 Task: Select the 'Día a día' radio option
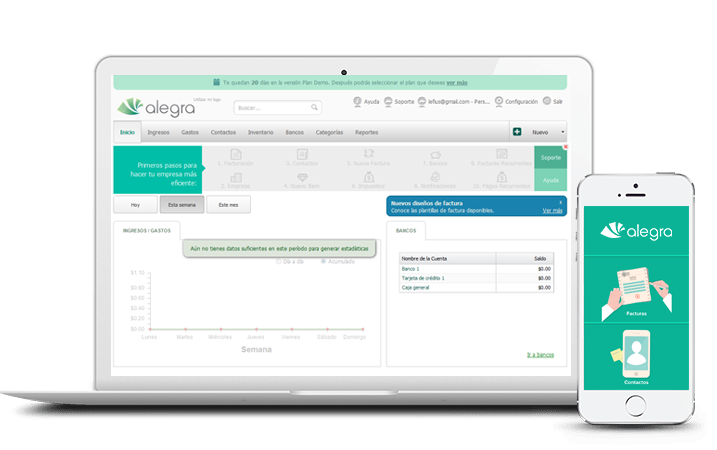click(x=278, y=261)
